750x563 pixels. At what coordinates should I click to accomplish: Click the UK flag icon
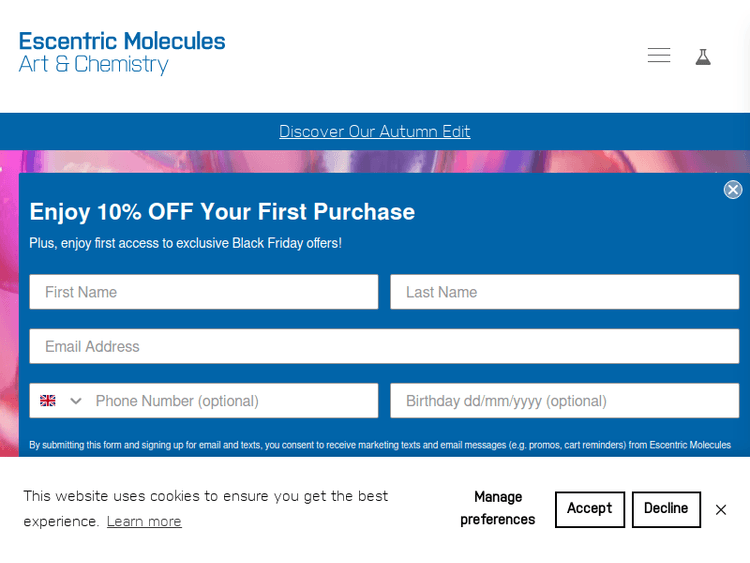(48, 401)
